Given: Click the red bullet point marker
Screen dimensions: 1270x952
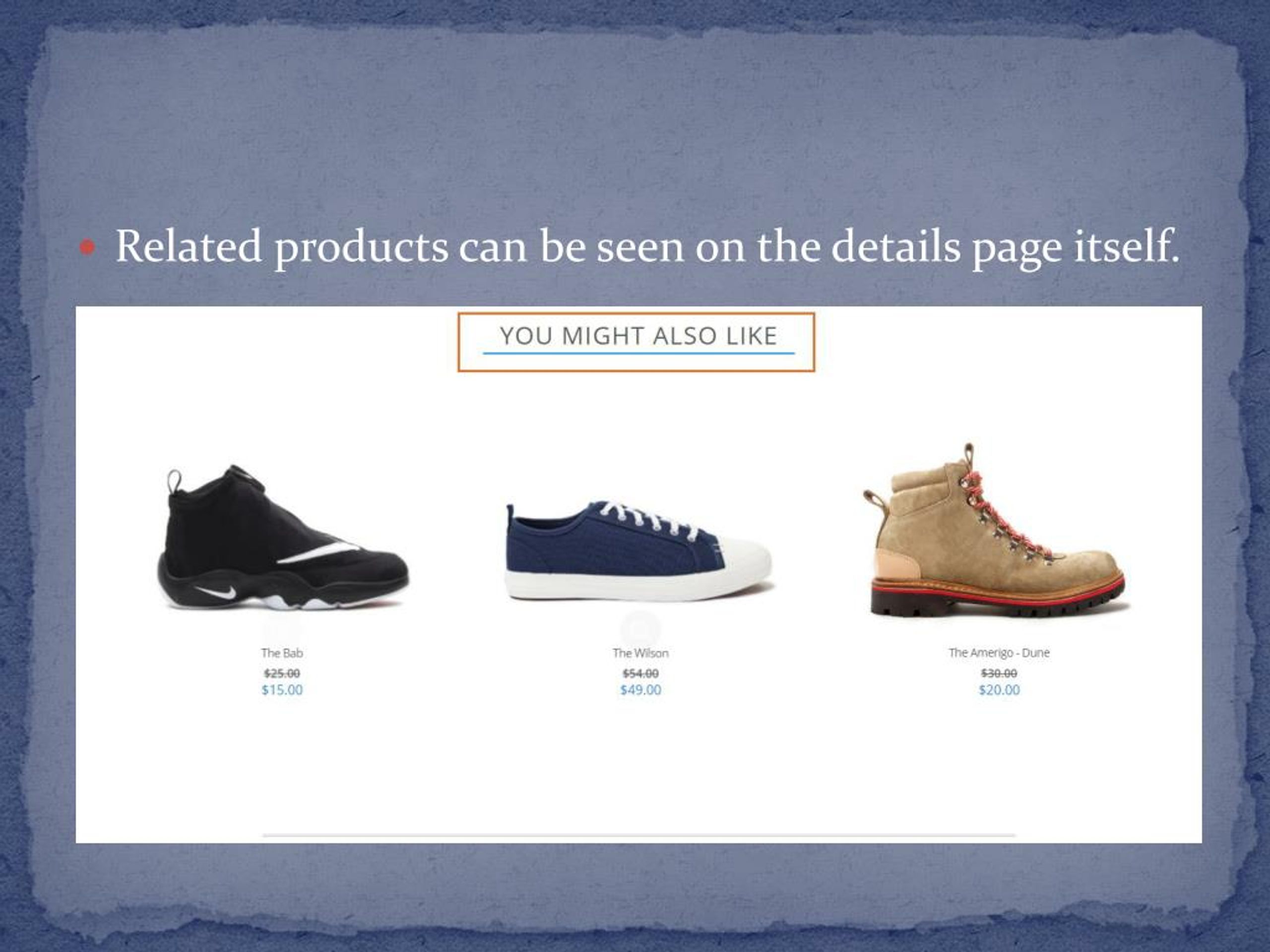Looking at the screenshot, I should (x=87, y=248).
